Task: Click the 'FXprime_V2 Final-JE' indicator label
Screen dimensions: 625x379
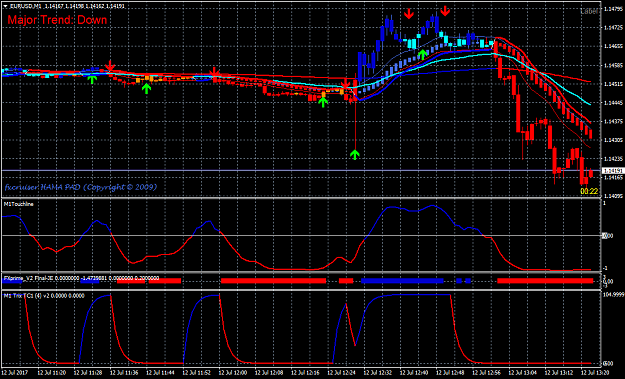Action: tap(28, 278)
